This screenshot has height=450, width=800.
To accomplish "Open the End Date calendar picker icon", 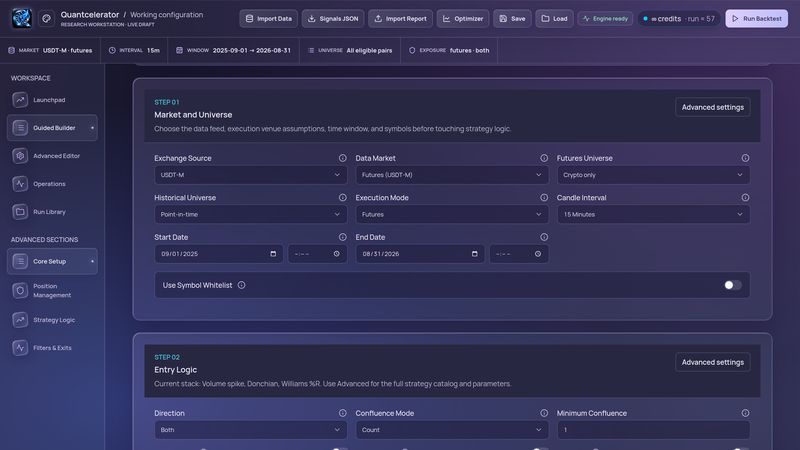I will (x=474, y=254).
